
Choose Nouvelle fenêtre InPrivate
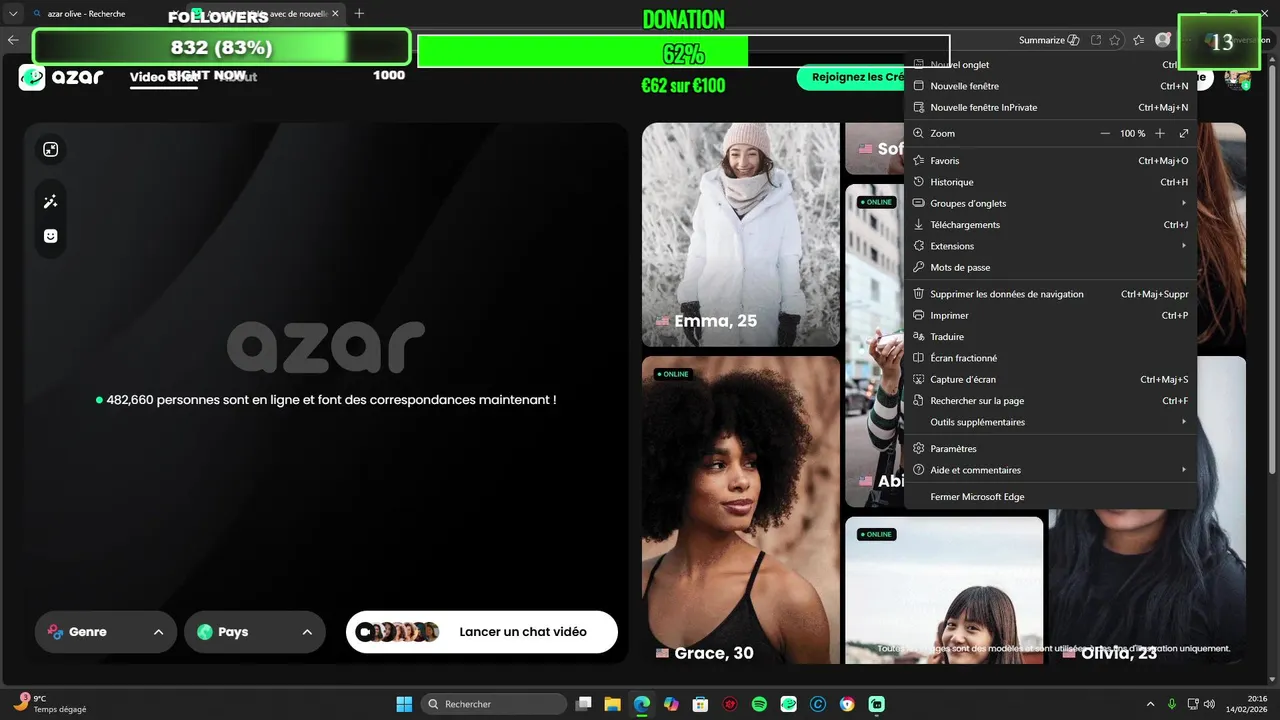point(1050,107)
